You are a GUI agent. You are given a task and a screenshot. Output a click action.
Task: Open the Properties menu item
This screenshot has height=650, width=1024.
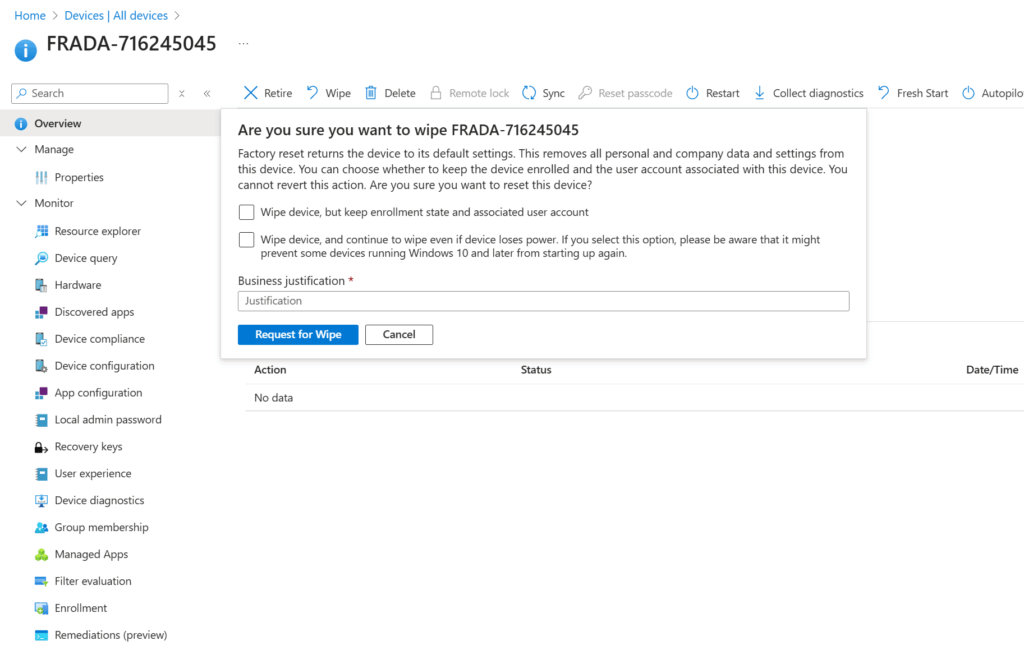point(79,177)
